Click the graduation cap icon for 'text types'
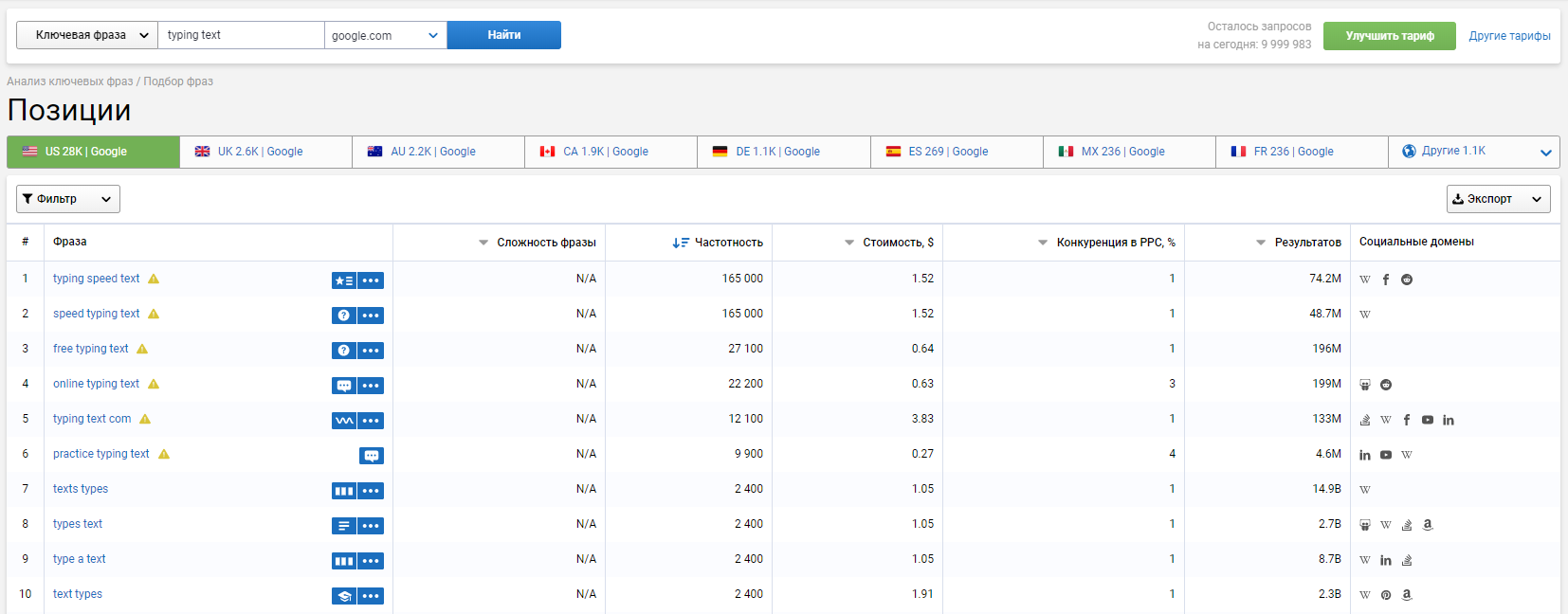This screenshot has width=1568, height=614. (343, 596)
